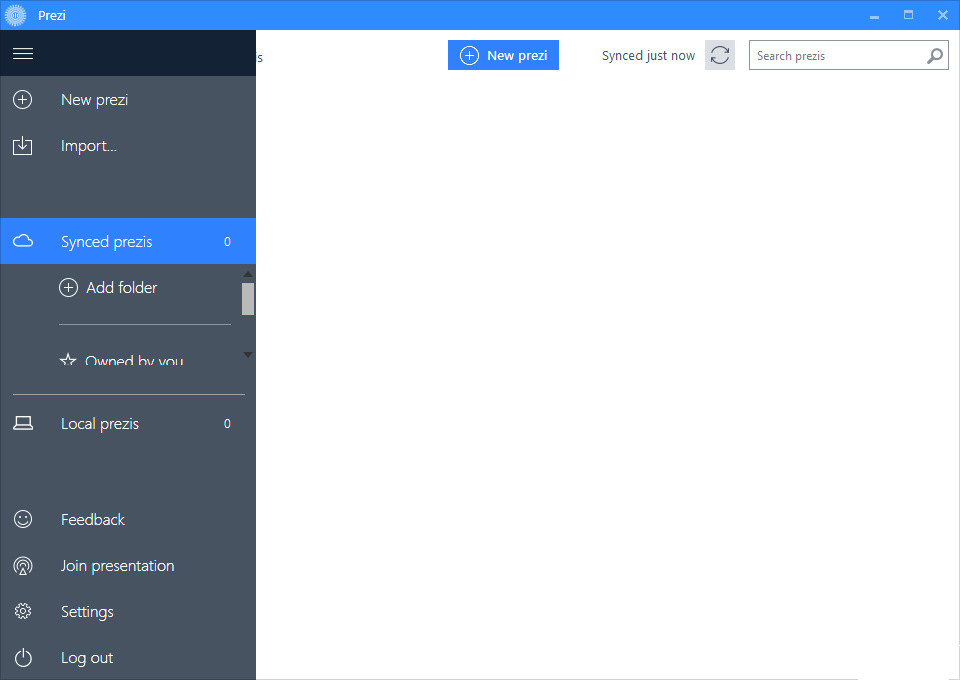Click the blue New prezi label in the top bar
This screenshot has width=960, height=680.
pos(517,56)
